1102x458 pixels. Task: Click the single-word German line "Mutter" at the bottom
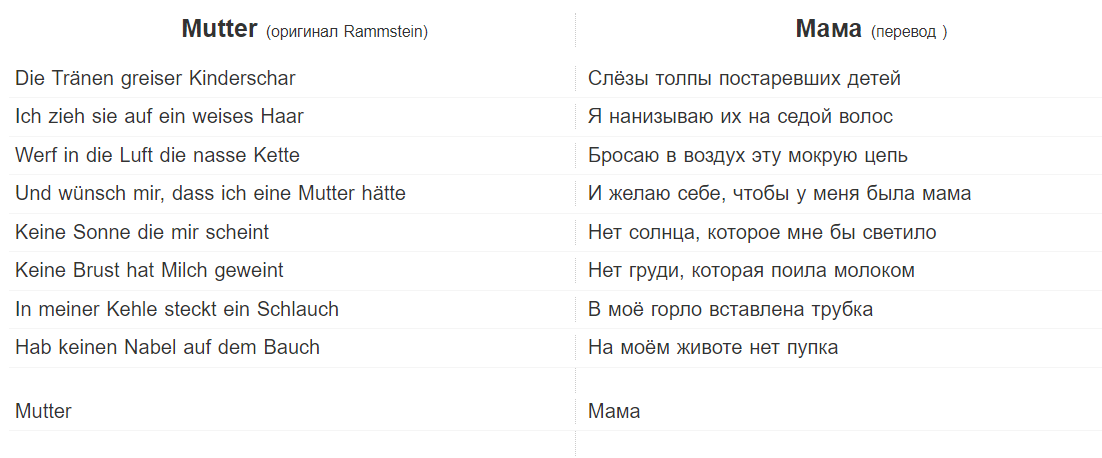pyautogui.click(x=43, y=410)
